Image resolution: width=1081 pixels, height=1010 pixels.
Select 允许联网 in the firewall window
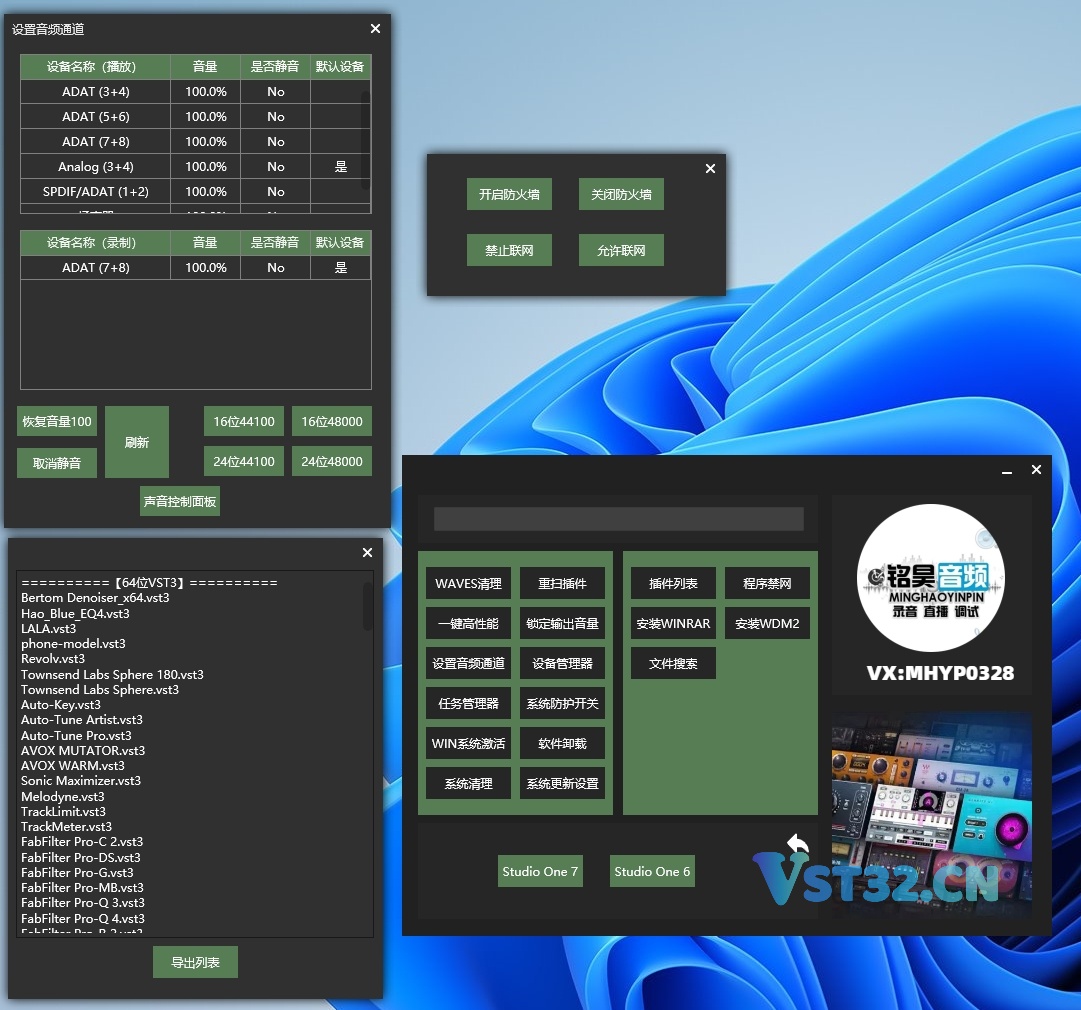point(621,250)
